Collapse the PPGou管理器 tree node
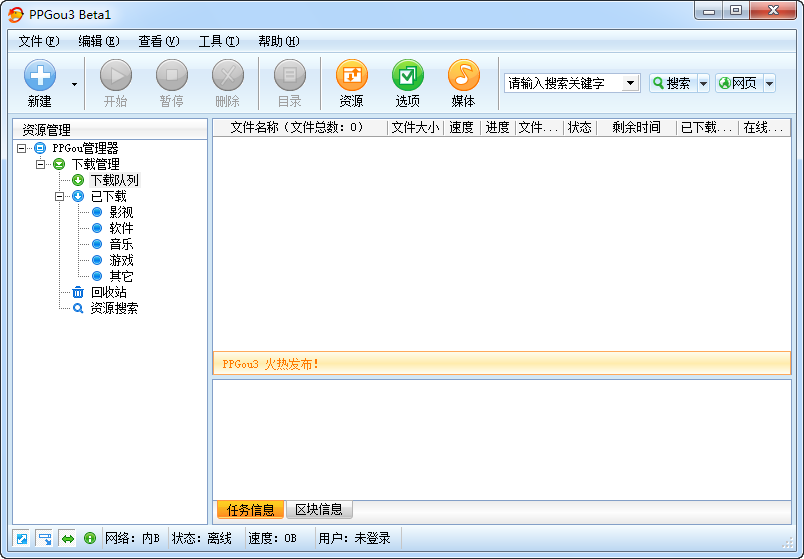Viewport: 804px width, 559px height. coord(22,148)
